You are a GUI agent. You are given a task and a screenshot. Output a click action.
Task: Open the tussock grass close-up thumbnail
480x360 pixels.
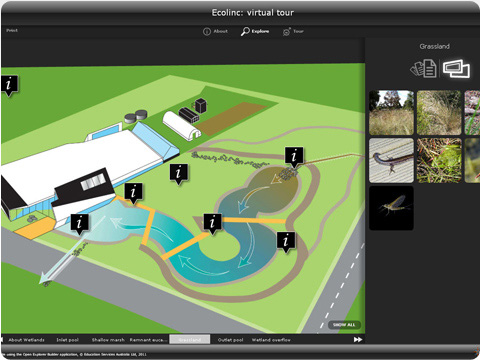[x=439, y=113]
